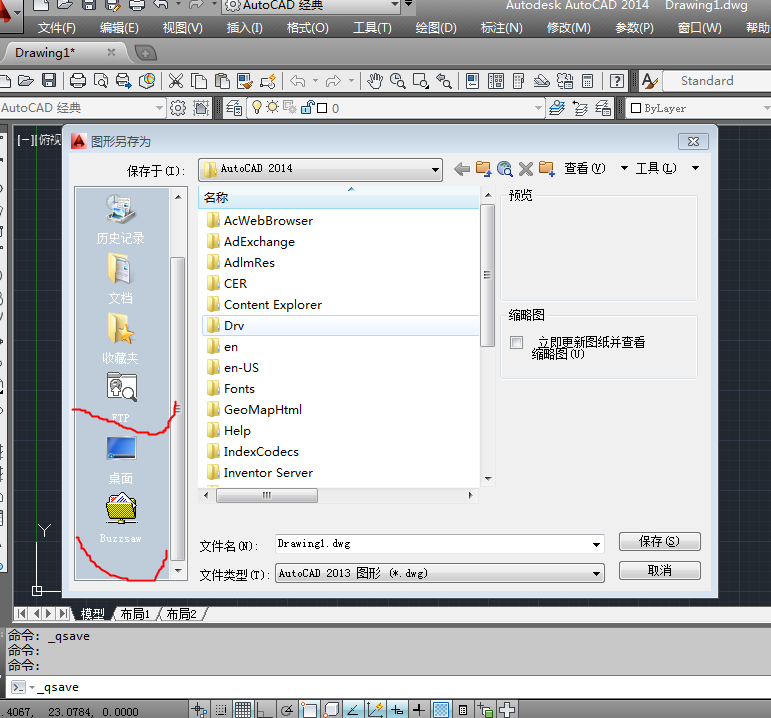
Task: Open the File menu
Action: pos(57,28)
